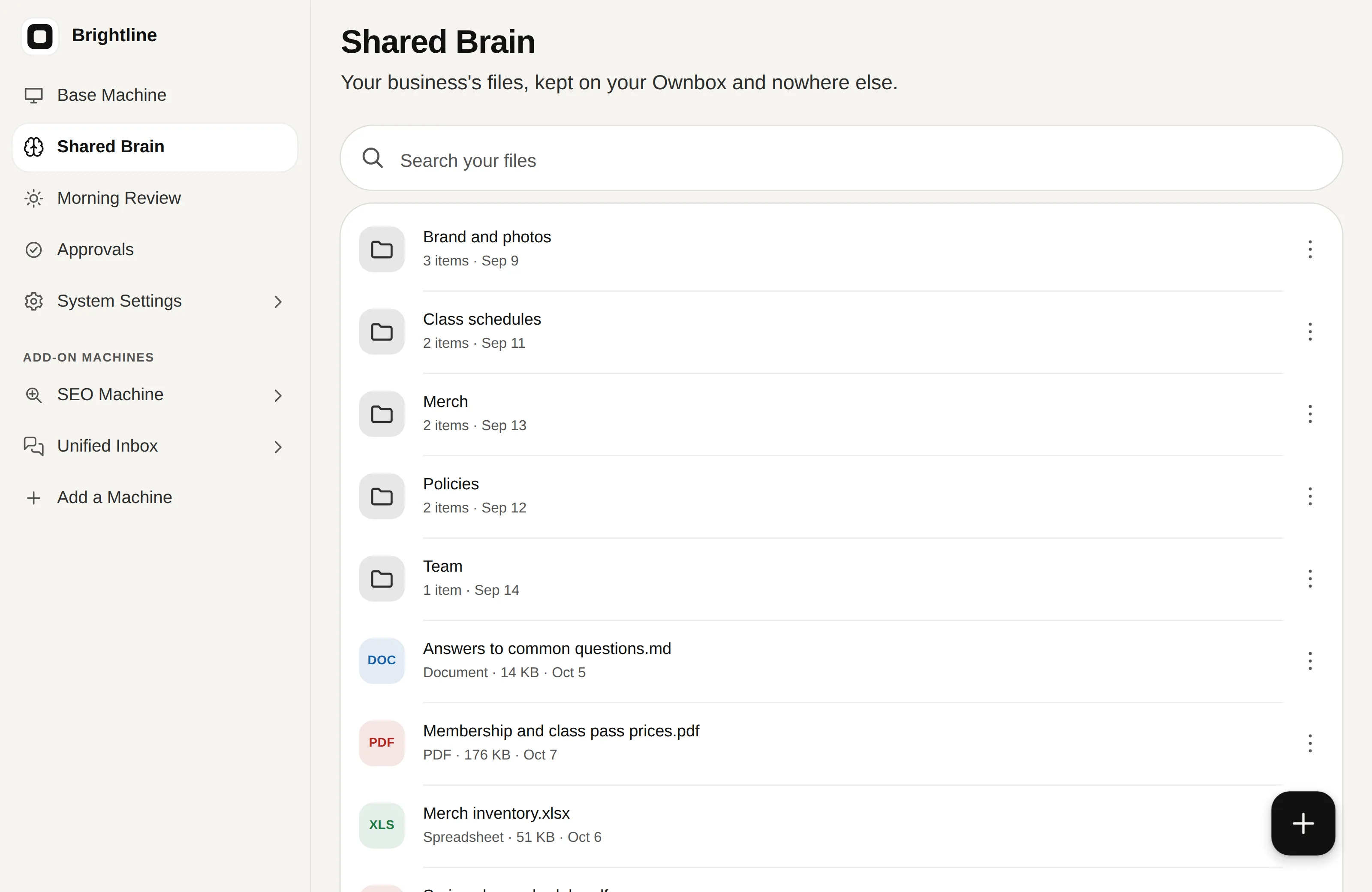The width and height of the screenshot is (1372, 892).
Task: Click the Class schedules folder icon
Action: (x=382, y=331)
